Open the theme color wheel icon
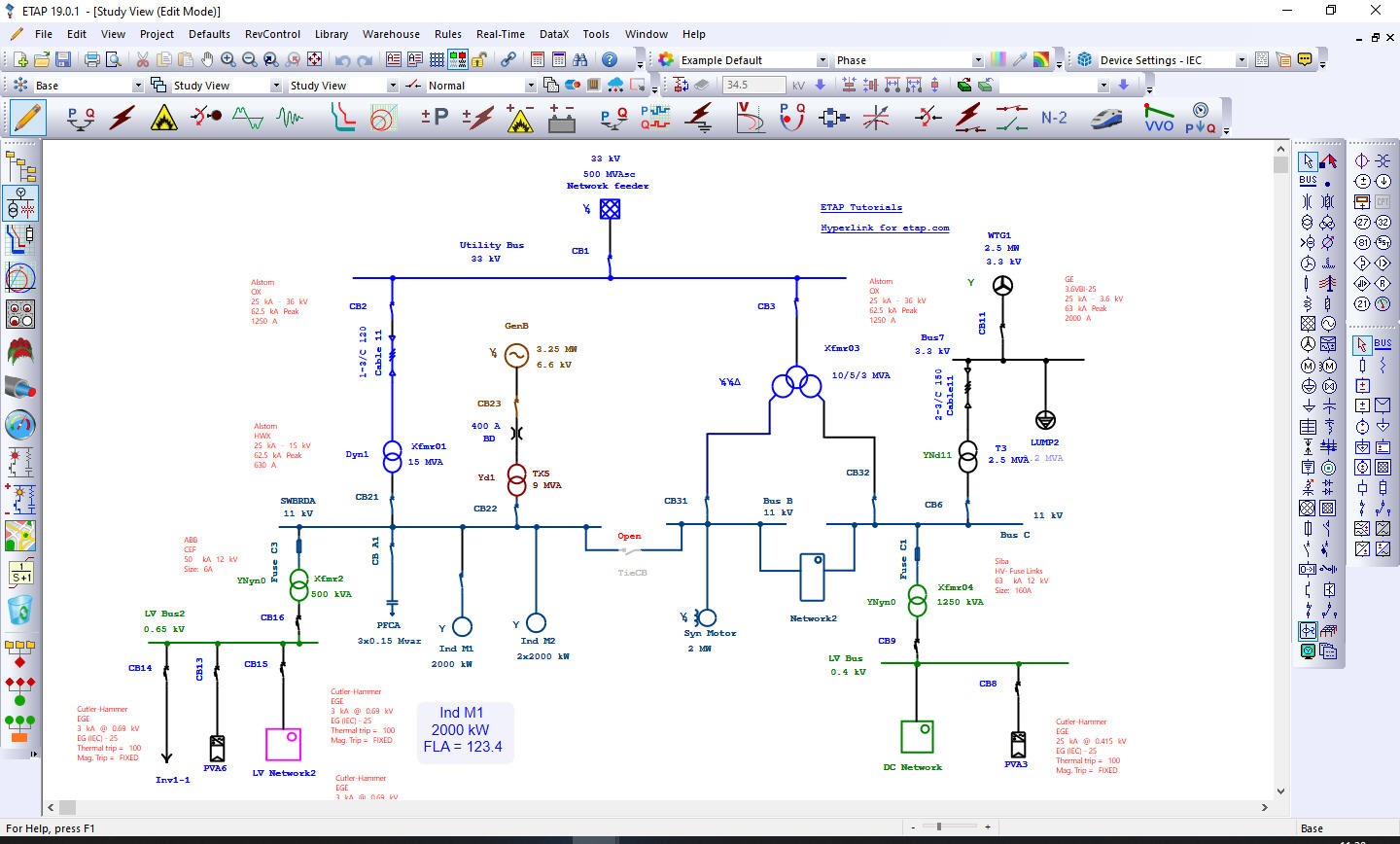1400x844 pixels. click(666, 59)
